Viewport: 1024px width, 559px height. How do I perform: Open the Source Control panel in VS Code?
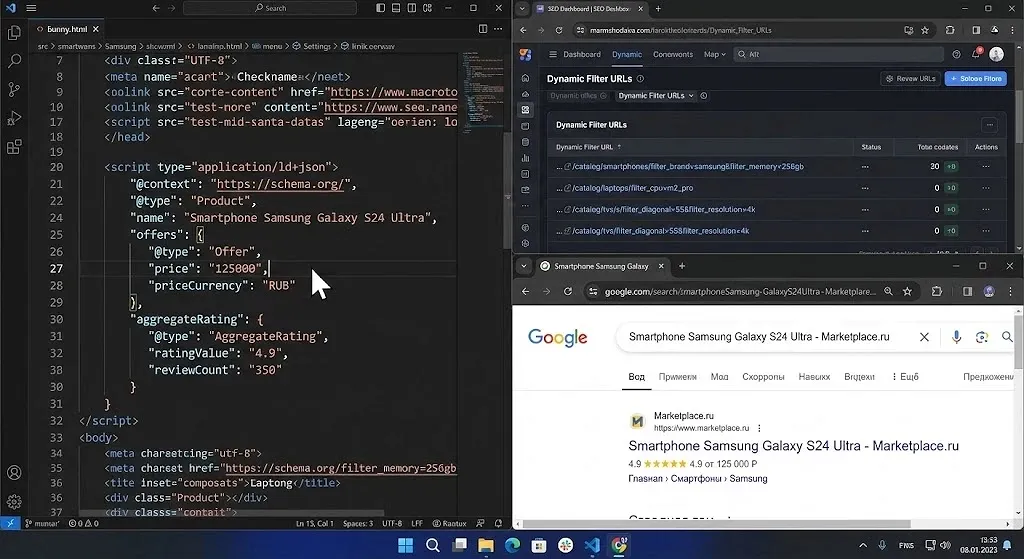click(14, 90)
